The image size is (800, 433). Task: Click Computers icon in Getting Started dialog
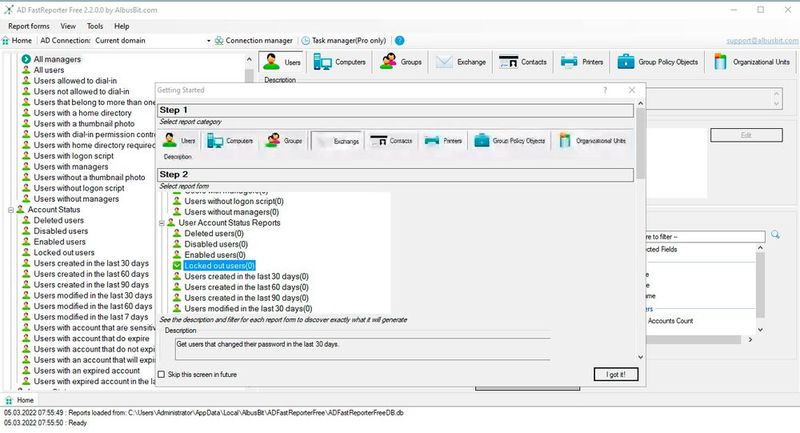230,140
